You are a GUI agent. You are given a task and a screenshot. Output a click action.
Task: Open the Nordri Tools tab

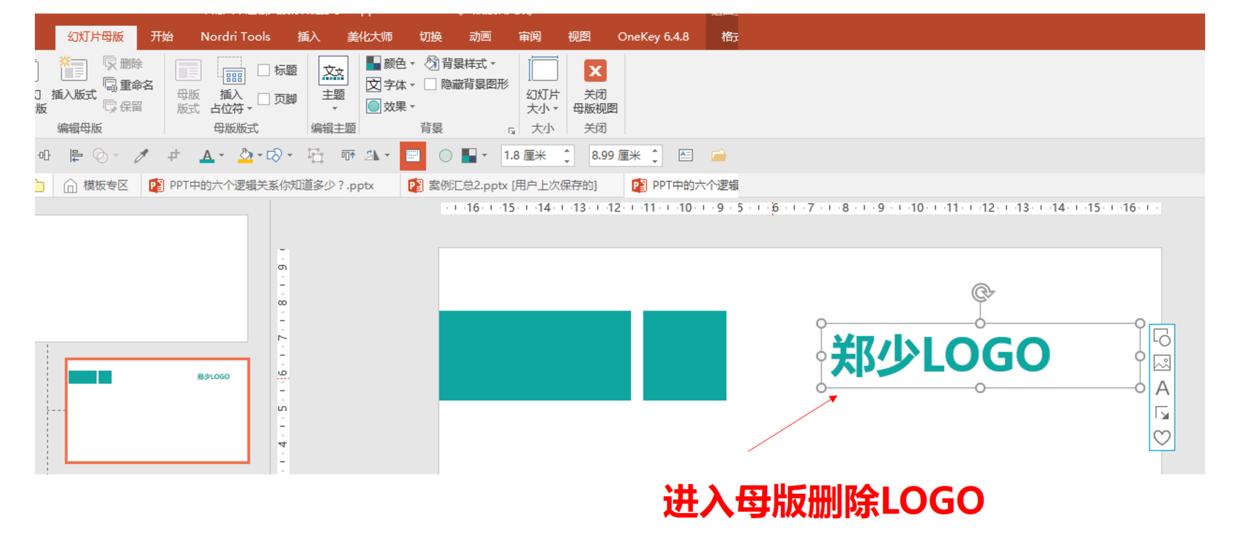(x=235, y=36)
